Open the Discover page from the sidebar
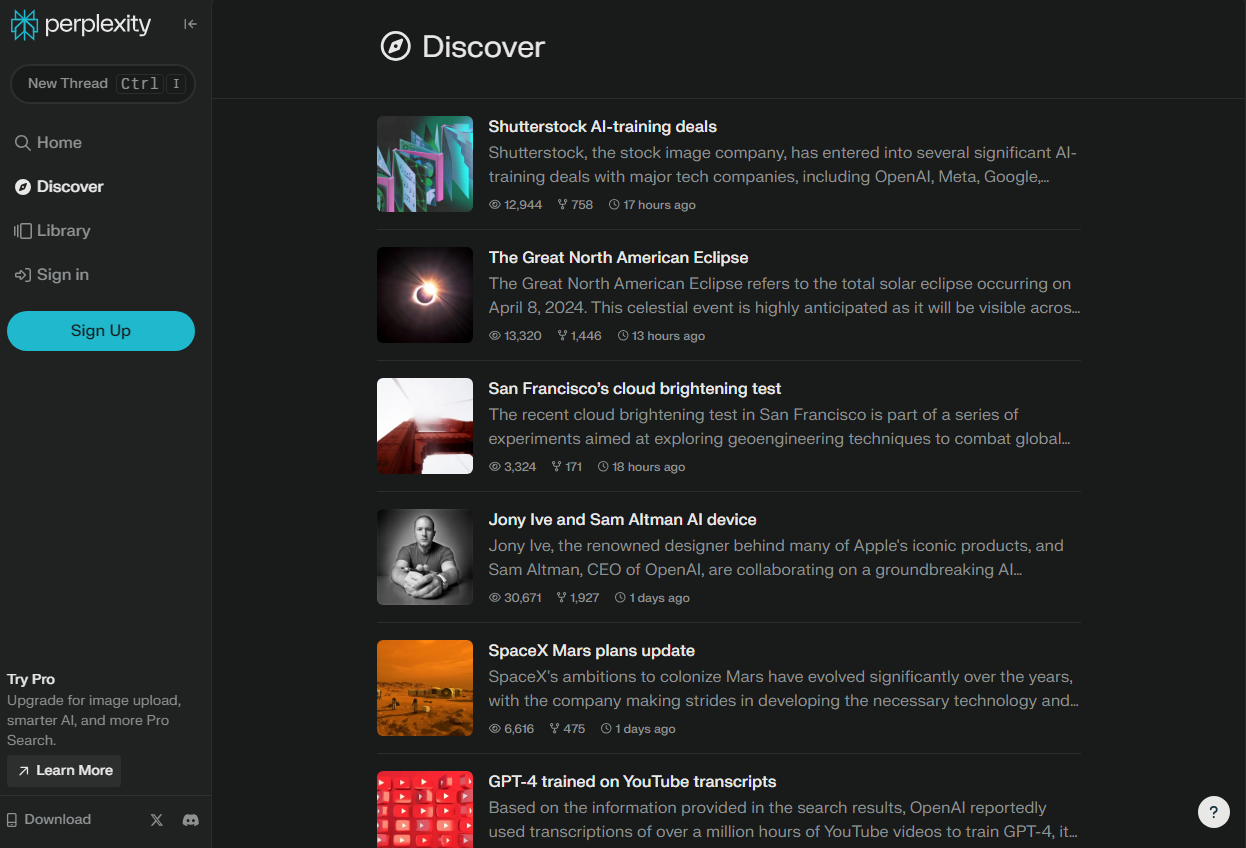Image resolution: width=1246 pixels, height=848 pixels. point(59,187)
